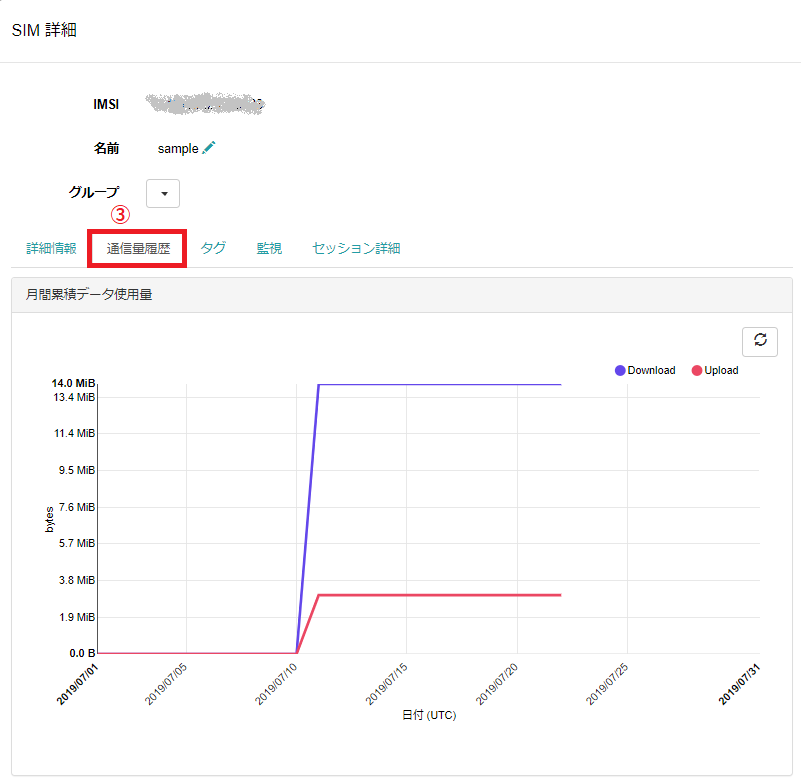Click the bytes axis title
The image size is (801, 781).
(x=50, y=519)
